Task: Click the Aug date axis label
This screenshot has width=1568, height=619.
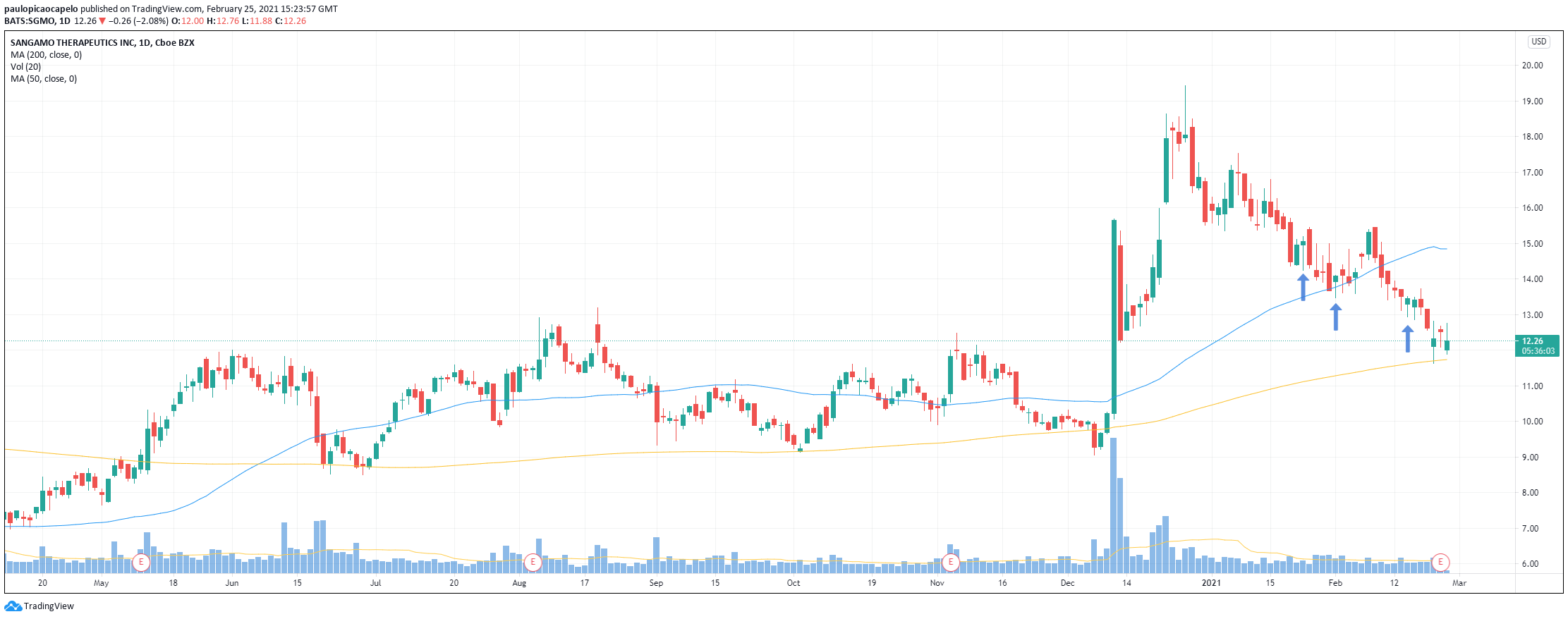Action: [519, 583]
